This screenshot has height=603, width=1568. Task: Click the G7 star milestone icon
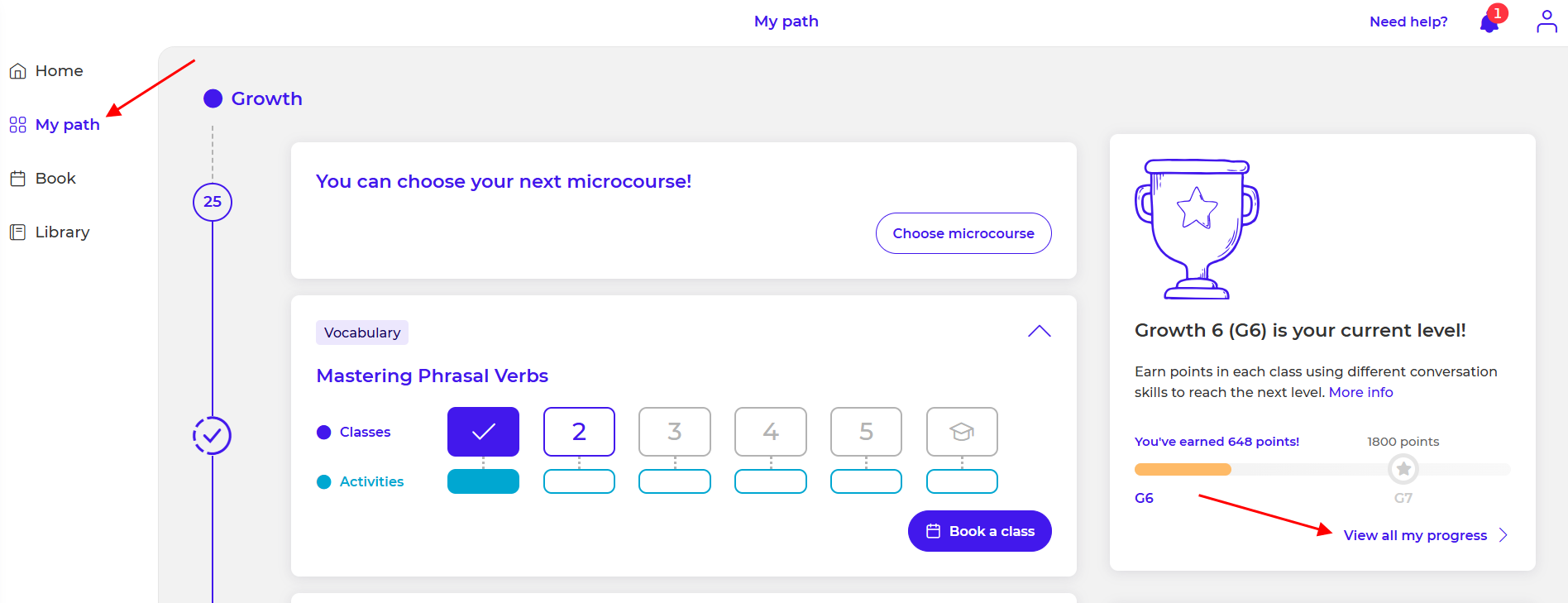click(1403, 469)
